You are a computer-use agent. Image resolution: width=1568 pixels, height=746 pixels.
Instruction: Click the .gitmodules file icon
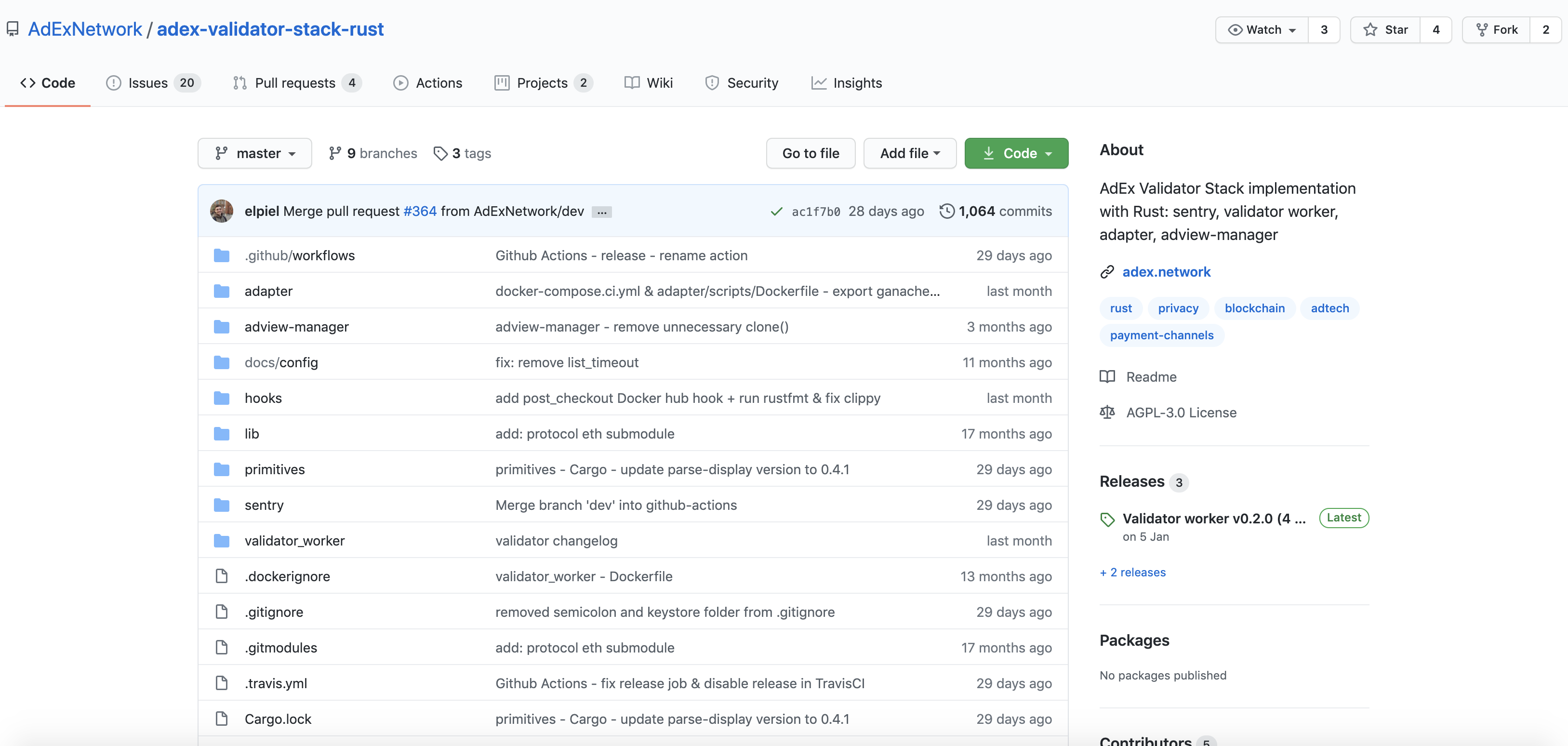point(222,647)
